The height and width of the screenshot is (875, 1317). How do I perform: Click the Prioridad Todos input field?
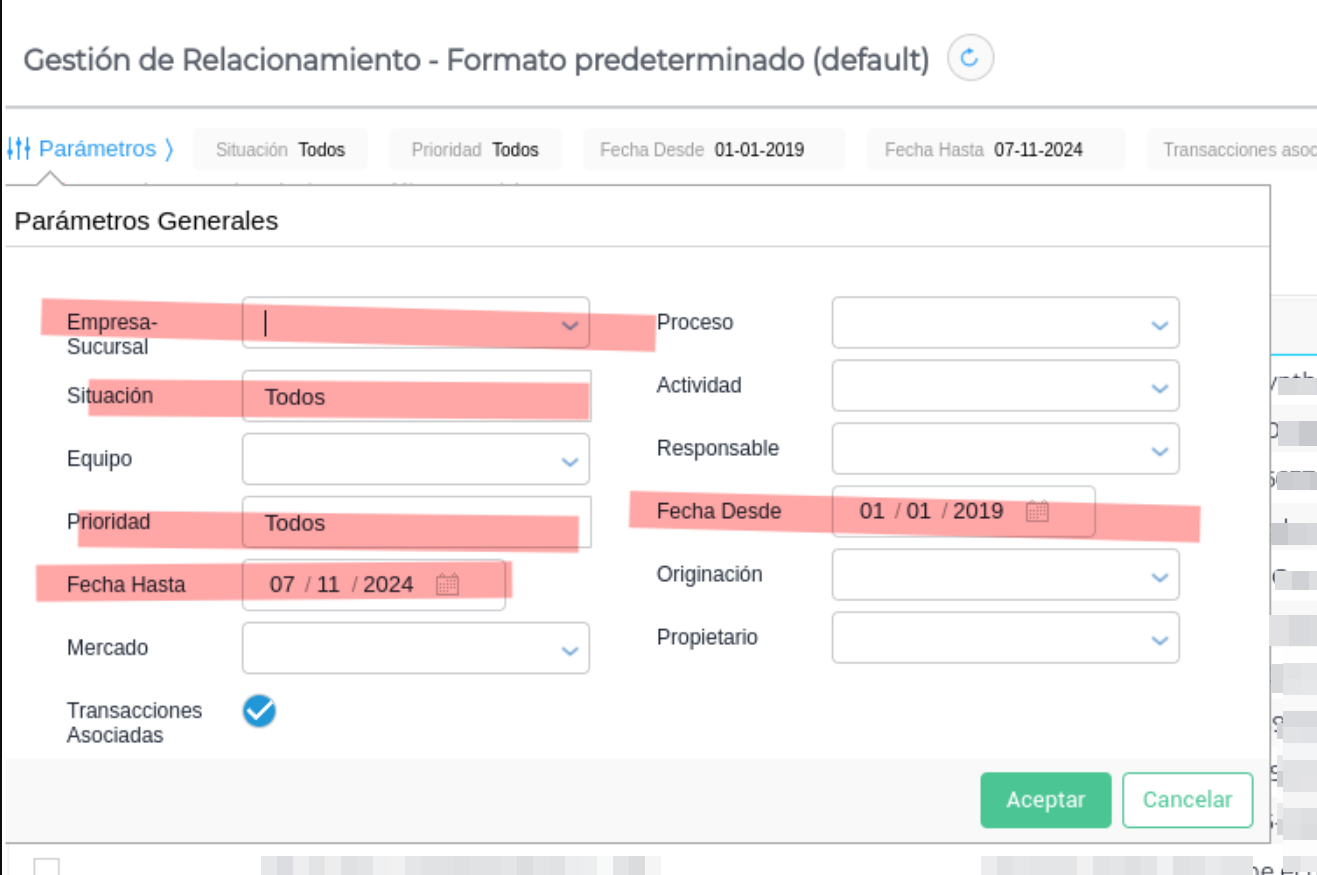[415, 523]
